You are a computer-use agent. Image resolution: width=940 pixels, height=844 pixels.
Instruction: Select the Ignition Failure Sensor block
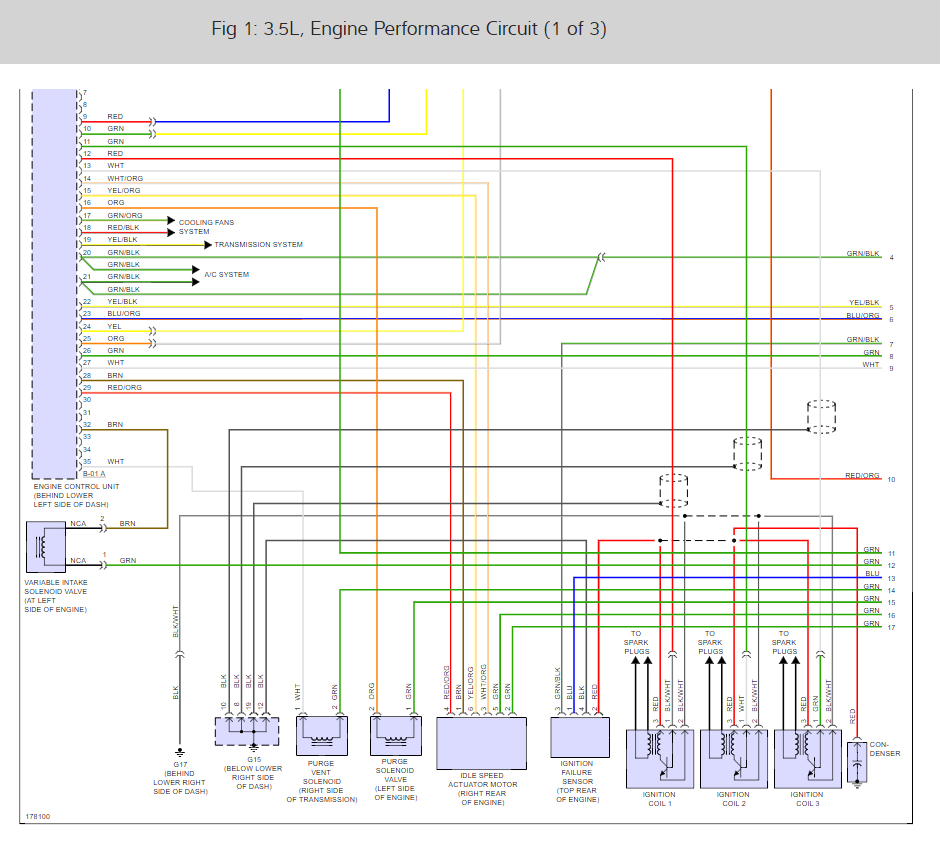click(x=580, y=737)
